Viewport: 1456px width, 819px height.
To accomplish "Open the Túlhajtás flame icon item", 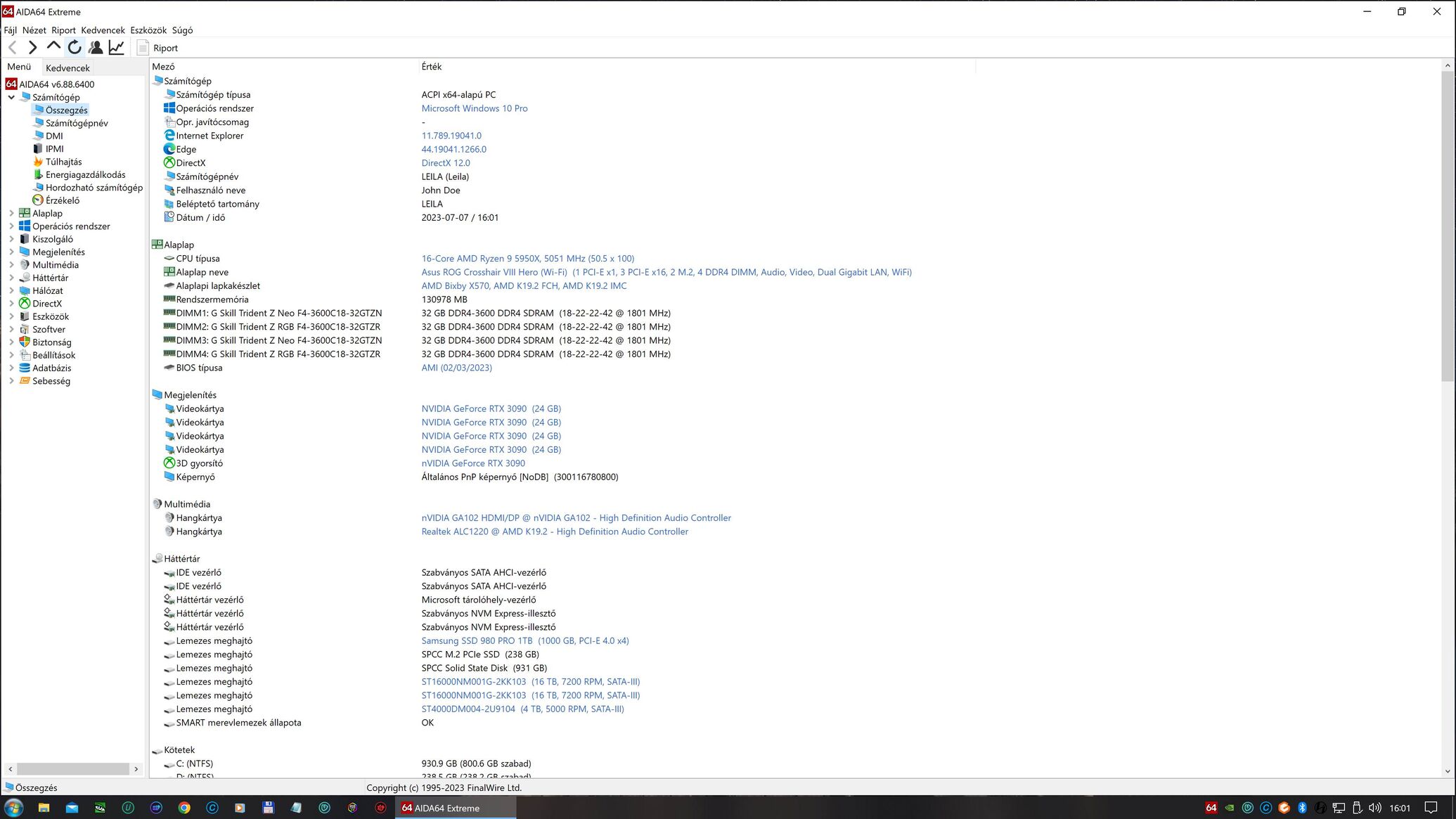I will coord(38,162).
